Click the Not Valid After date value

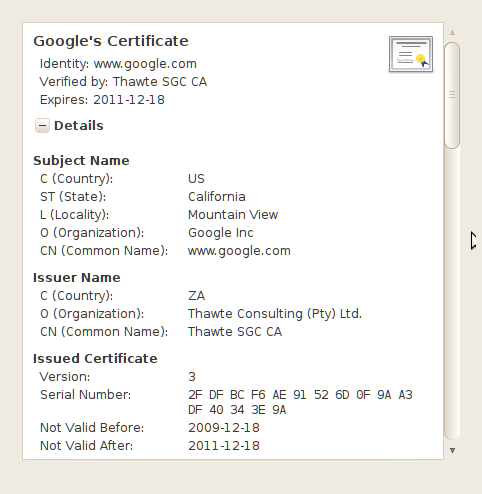pyautogui.click(x=224, y=446)
